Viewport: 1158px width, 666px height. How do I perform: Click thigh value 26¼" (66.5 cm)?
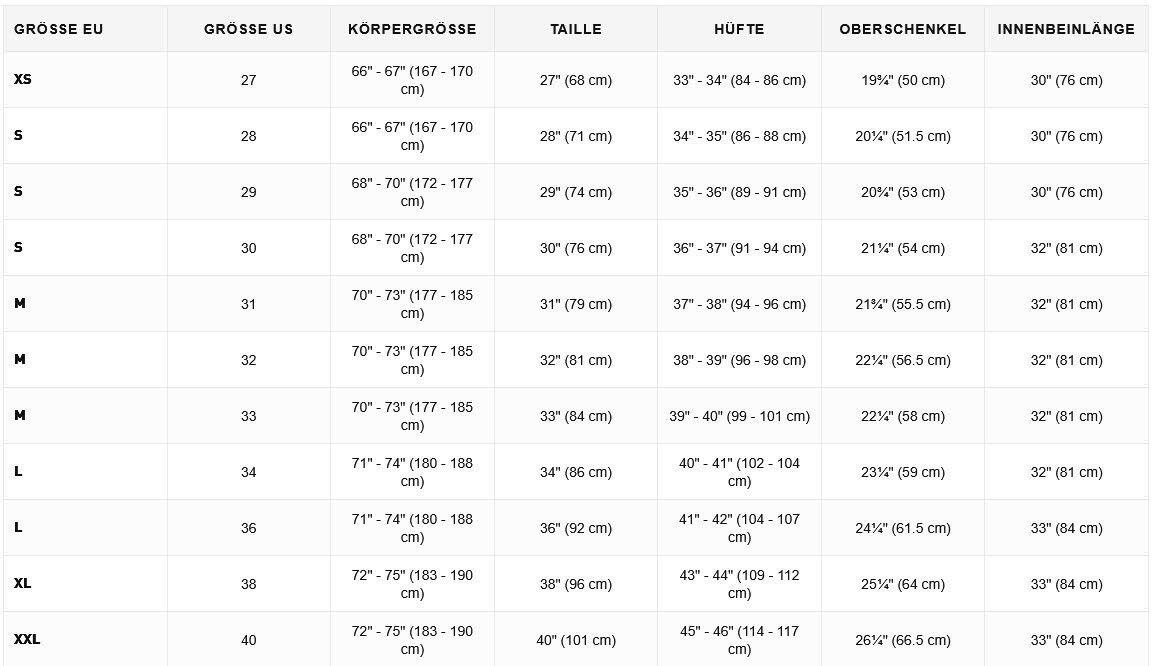pyautogui.click(x=902, y=640)
